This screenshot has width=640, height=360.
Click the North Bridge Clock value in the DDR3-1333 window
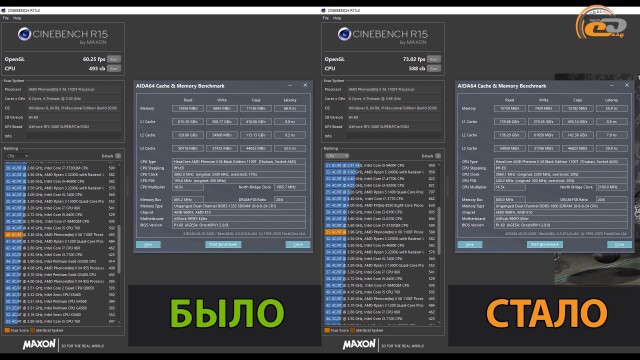290,187
